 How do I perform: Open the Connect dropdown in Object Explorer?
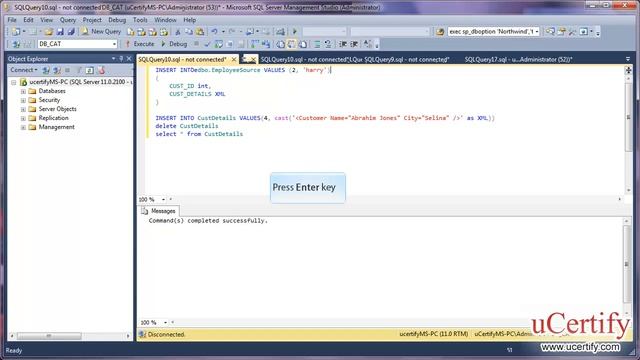point(24,70)
